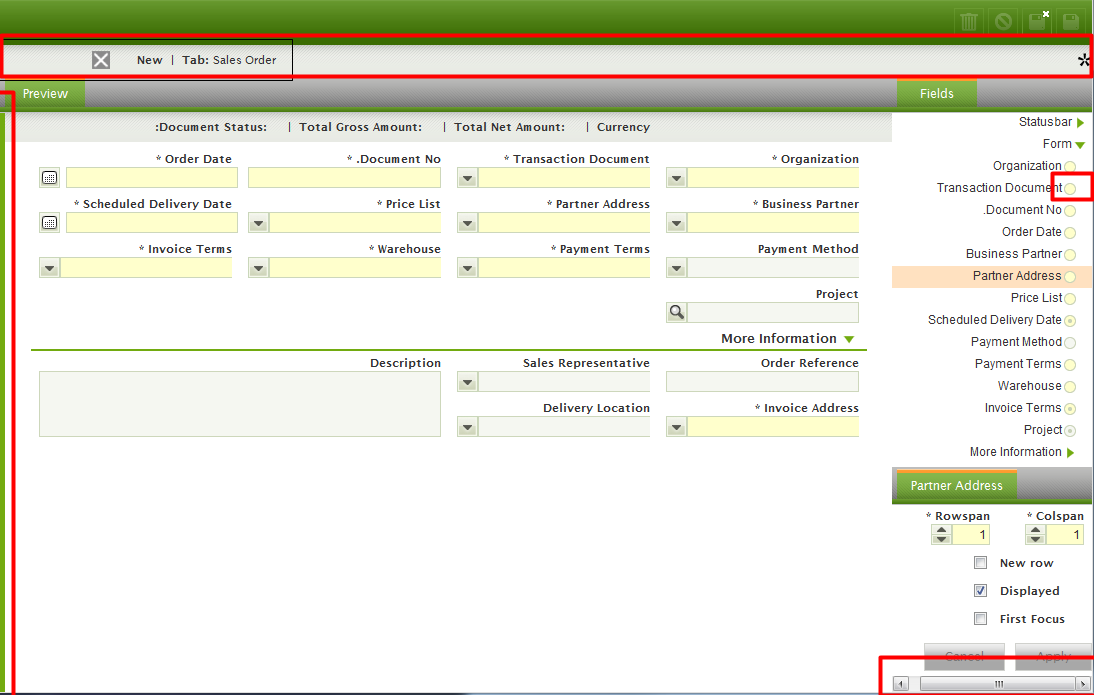Open the Invoice Address dropdown
This screenshot has height=695, width=1094.
(676, 427)
